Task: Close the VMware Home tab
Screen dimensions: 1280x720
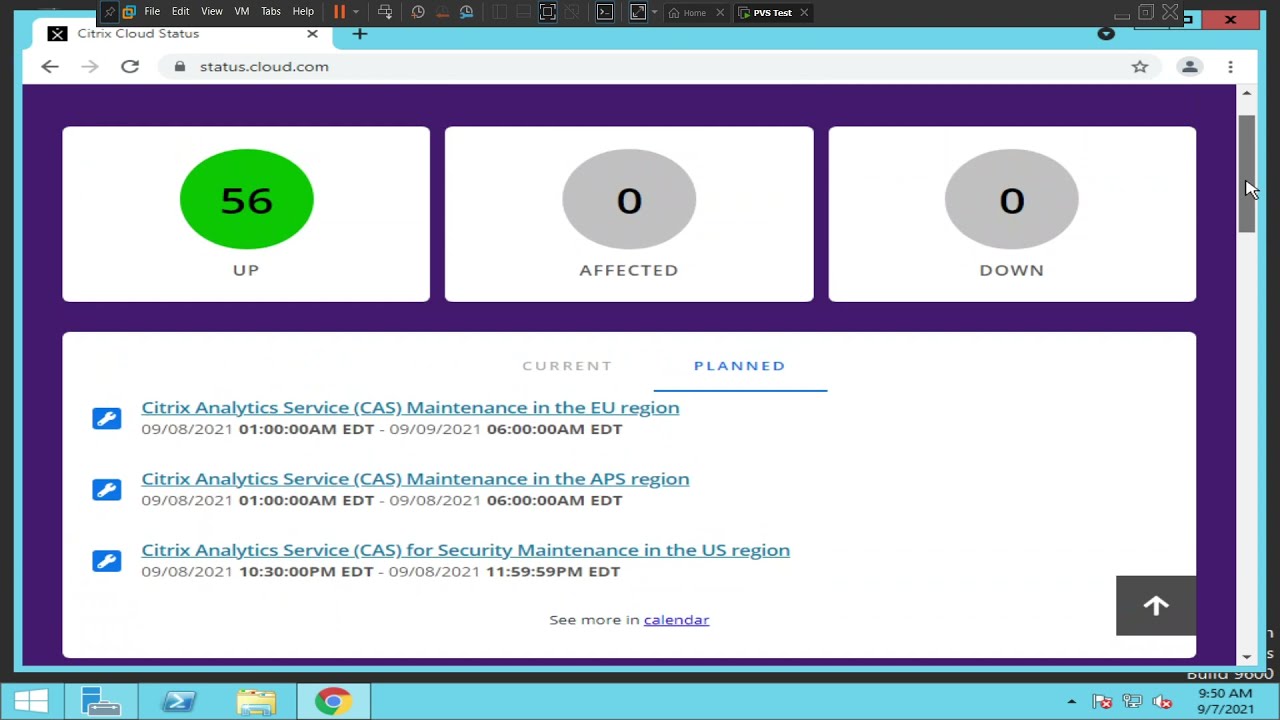Action: click(719, 13)
